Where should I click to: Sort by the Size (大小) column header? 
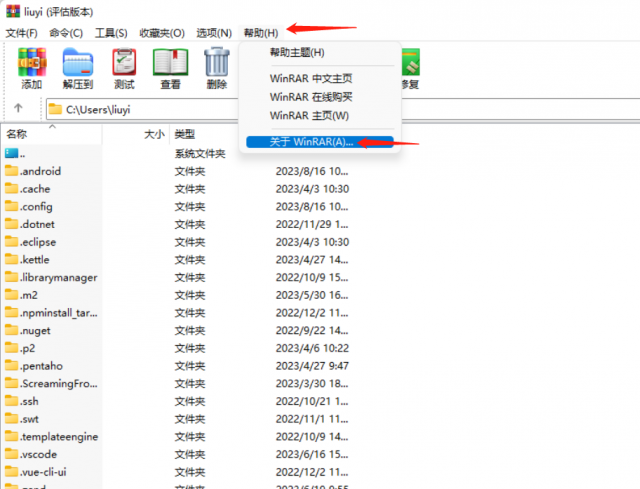point(154,134)
